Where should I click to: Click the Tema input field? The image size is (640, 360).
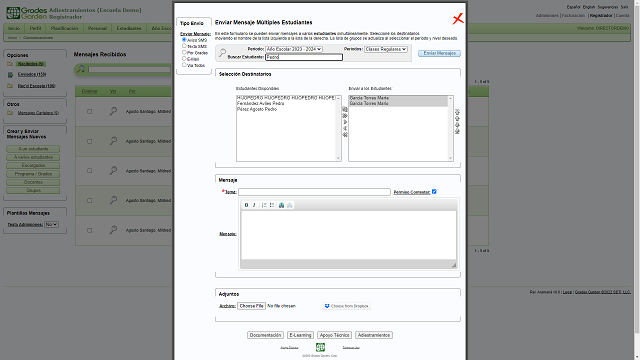click(x=314, y=192)
